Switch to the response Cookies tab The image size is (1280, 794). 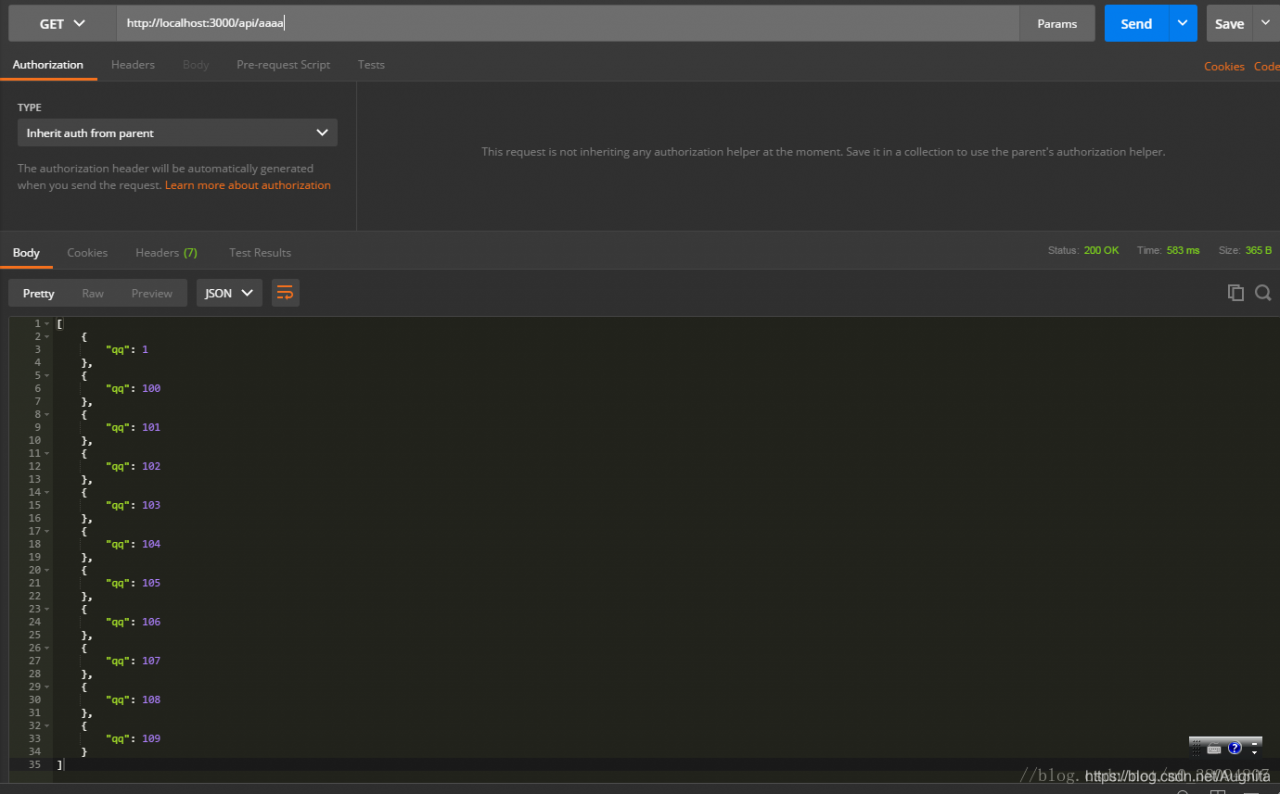point(87,253)
